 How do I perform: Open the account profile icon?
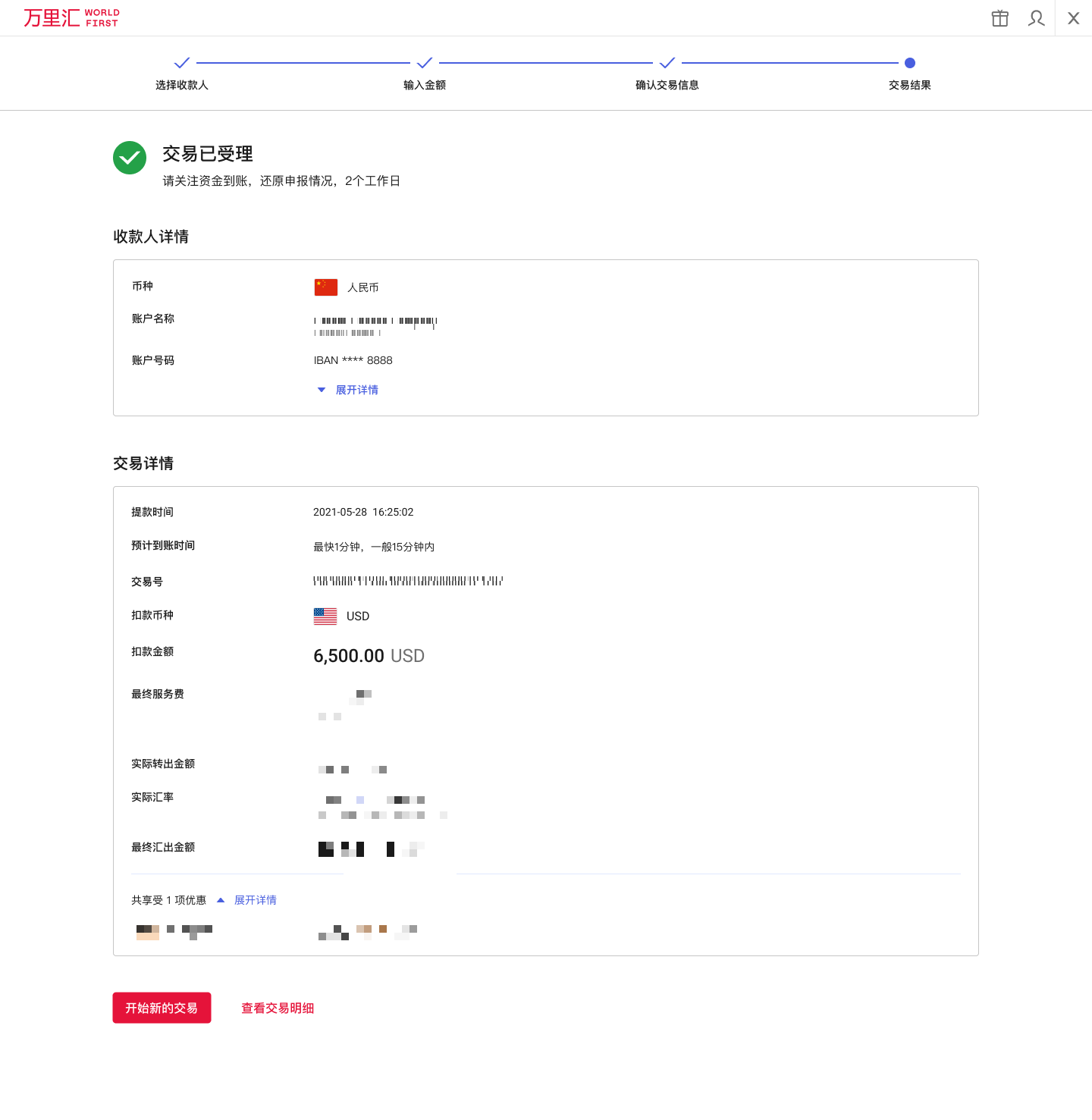coord(1036,17)
